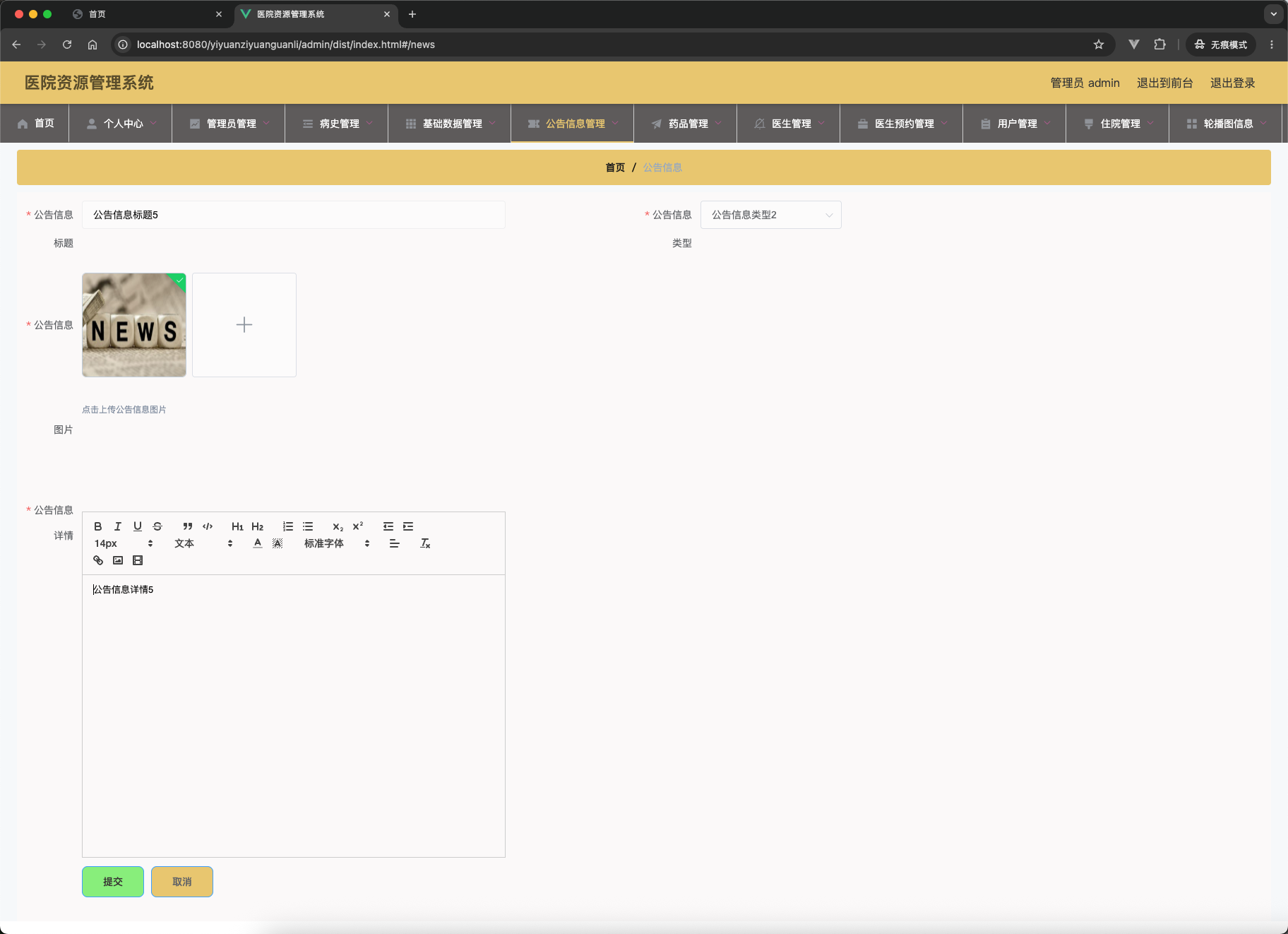
Task: Create an ordered list
Action: [x=288, y=526]
